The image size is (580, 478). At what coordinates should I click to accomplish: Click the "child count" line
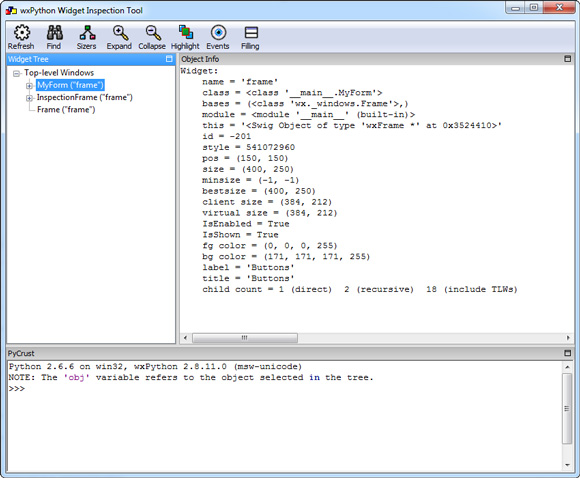point(360,289)
